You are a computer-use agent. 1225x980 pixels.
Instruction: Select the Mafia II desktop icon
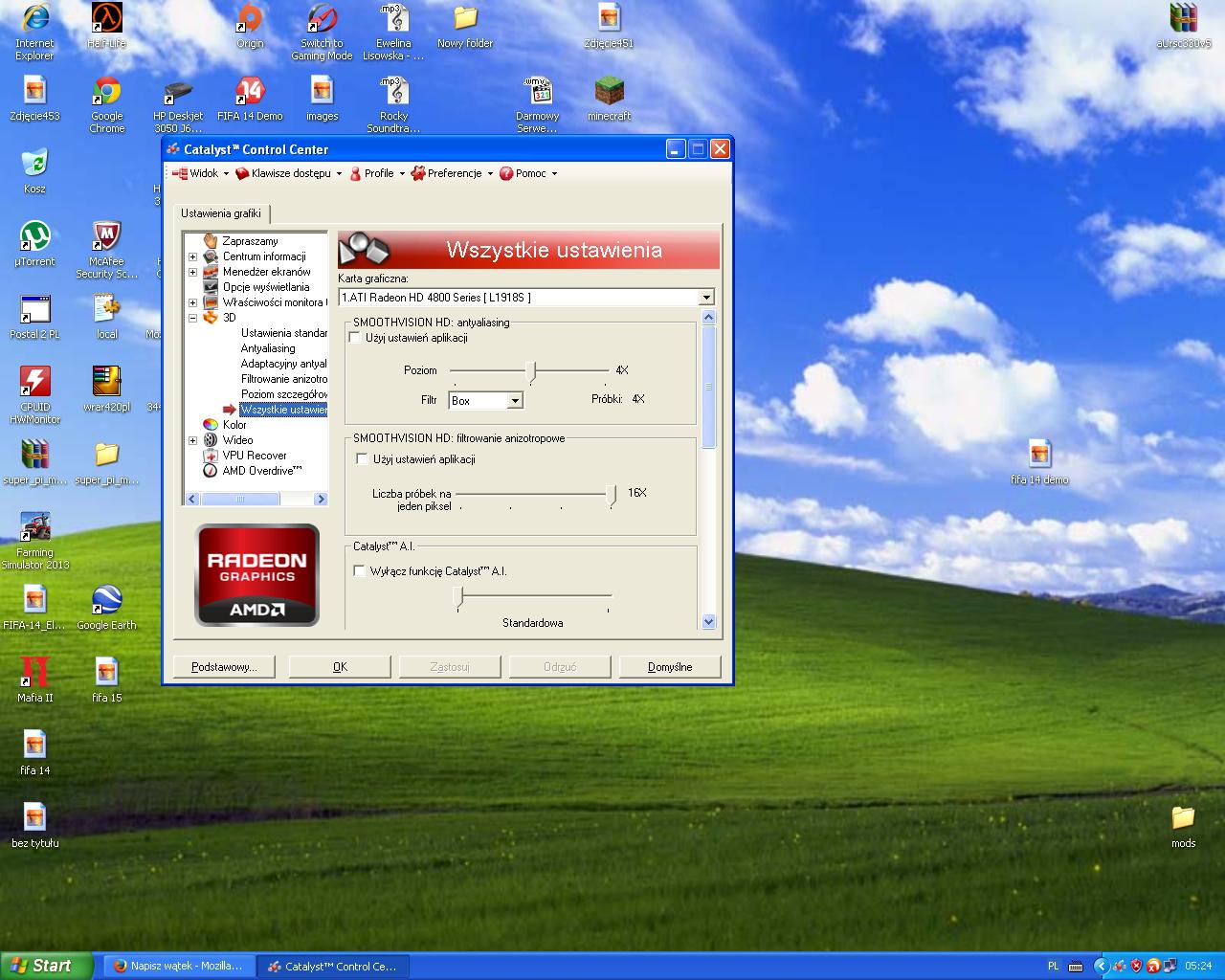tap(34, 681)
